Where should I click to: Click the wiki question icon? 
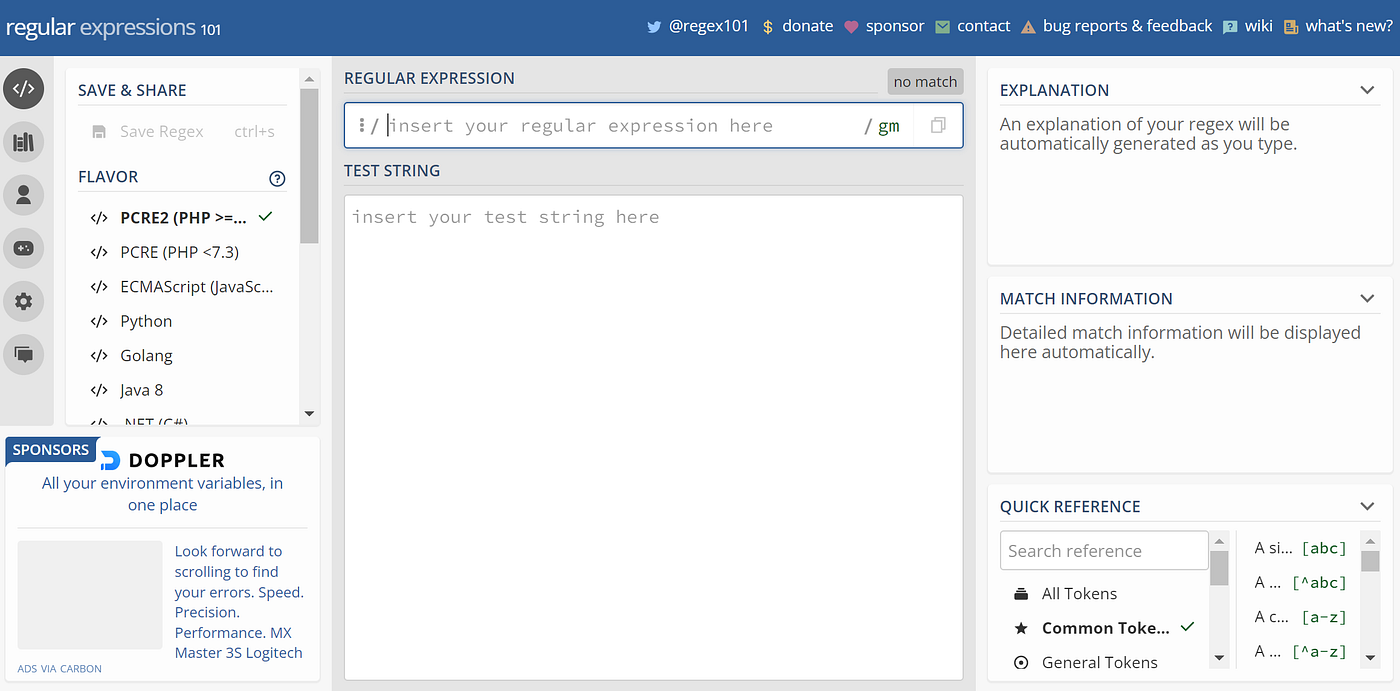tap(1230, 27)
